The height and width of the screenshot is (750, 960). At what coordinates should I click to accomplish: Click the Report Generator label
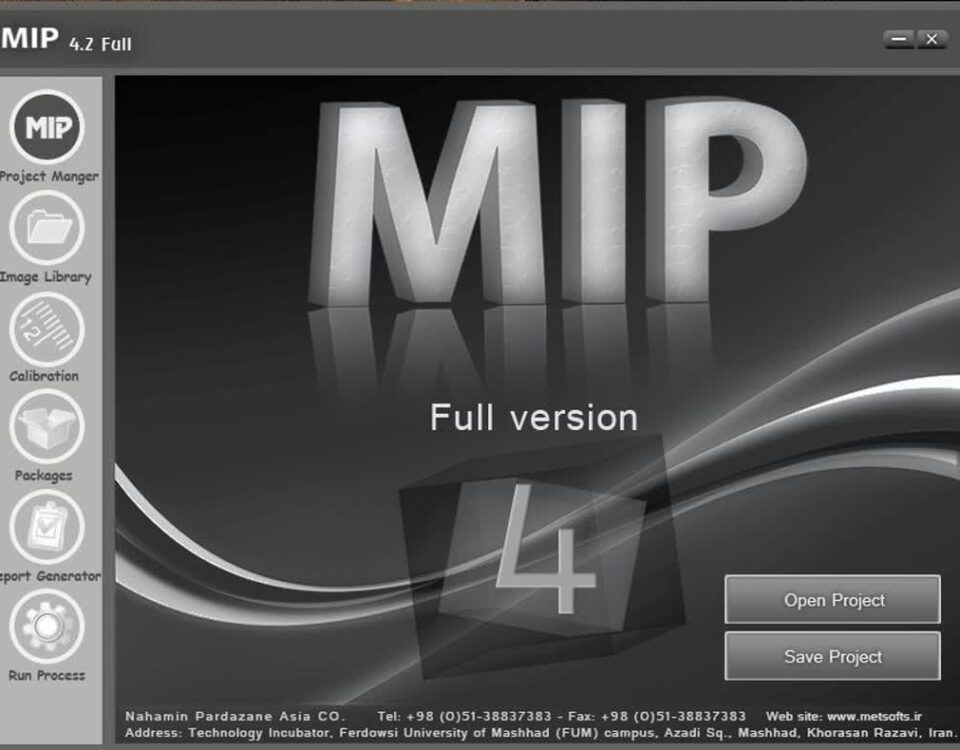click(50, 576)
